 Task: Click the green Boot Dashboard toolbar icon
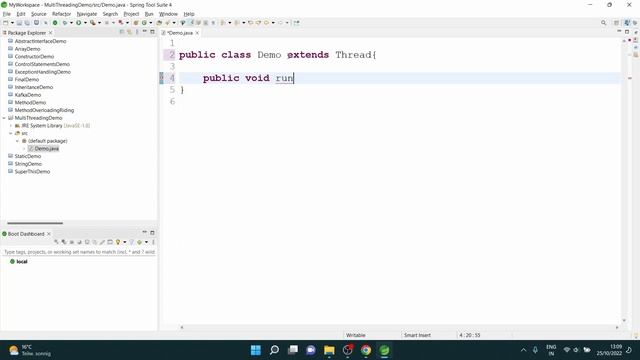pyautogui.click(x=55, y=23)
